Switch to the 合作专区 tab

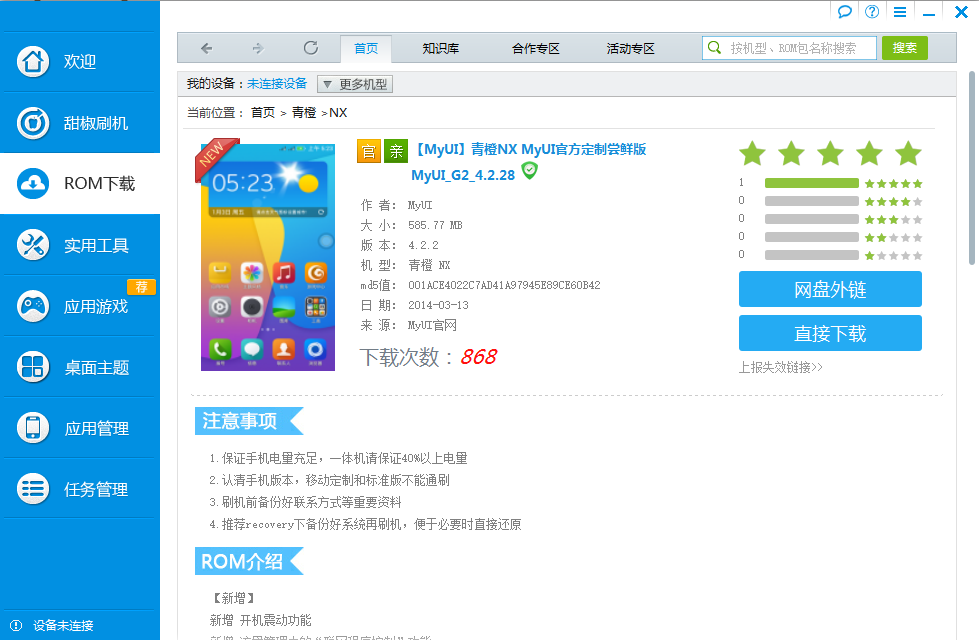tap(536, 49)
